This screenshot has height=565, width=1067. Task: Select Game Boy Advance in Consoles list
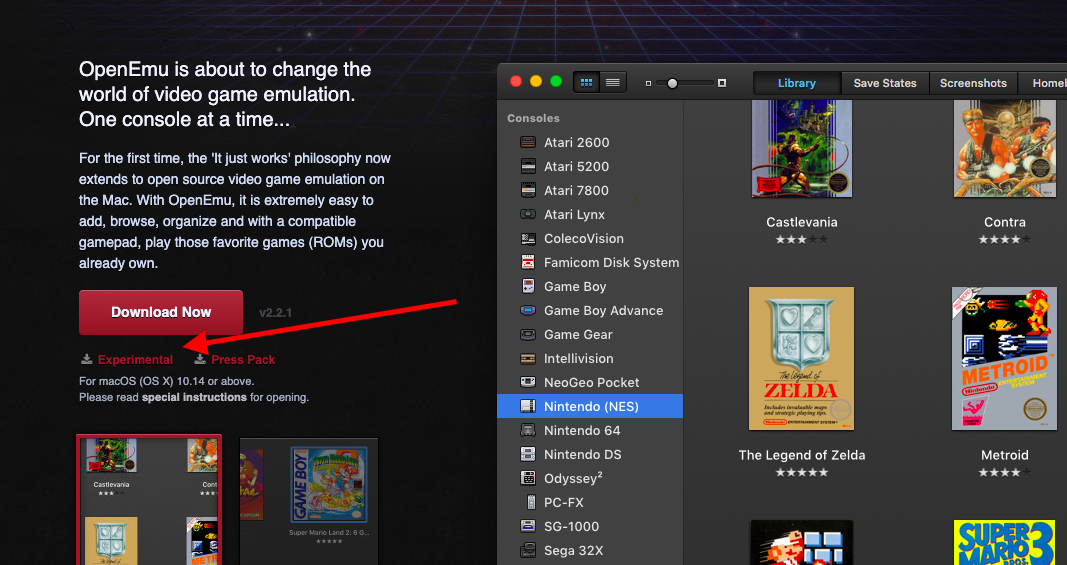click(x=590, y=310)
